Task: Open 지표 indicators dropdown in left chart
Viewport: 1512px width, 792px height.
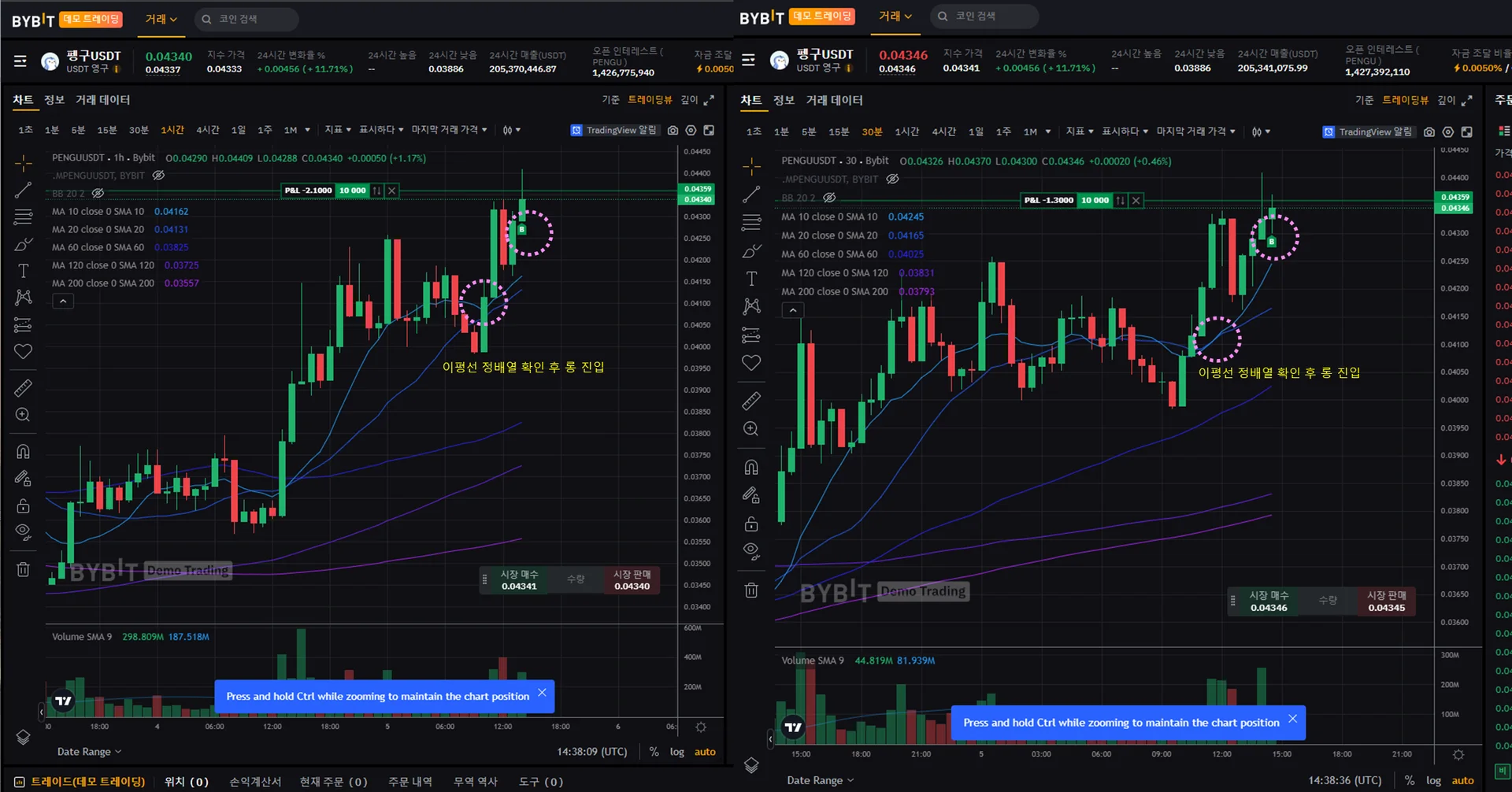Action: pyautogui.click(x=338, y=129)
